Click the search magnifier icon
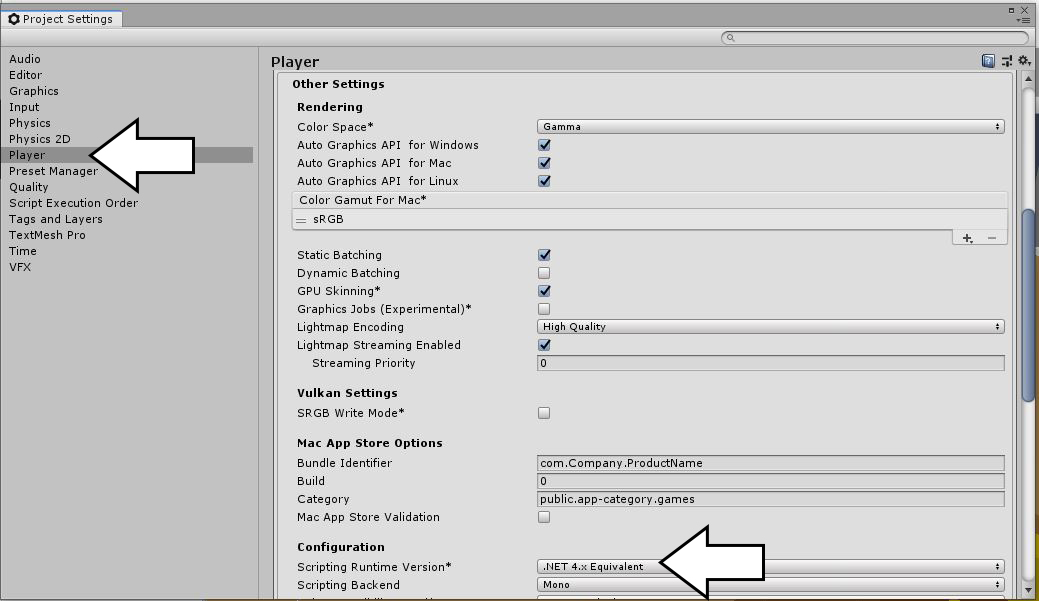The width and height of the screenshot is (1039, 601). coord(731,38)
